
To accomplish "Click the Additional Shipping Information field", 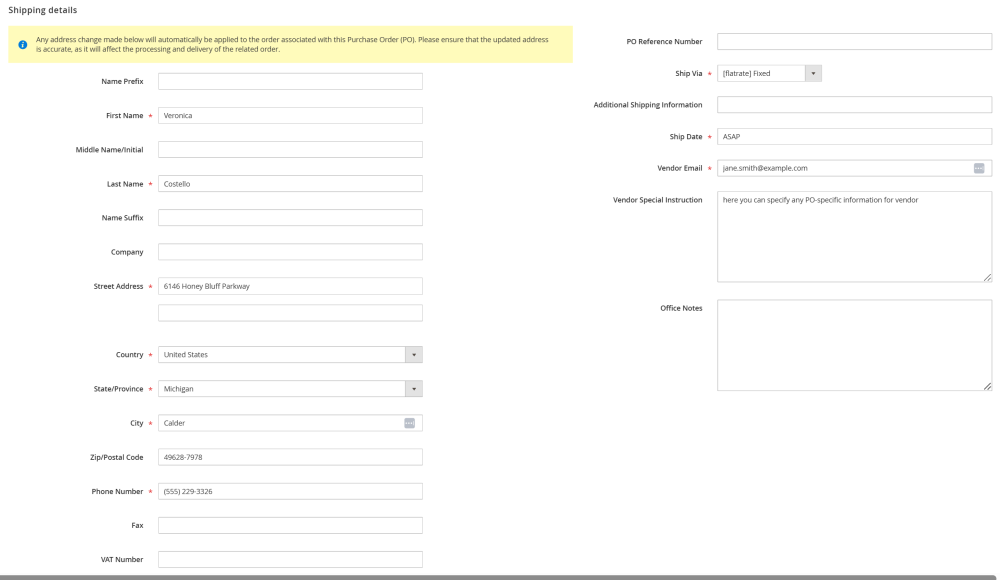I will pyautogui.click(x=855, y=105).
